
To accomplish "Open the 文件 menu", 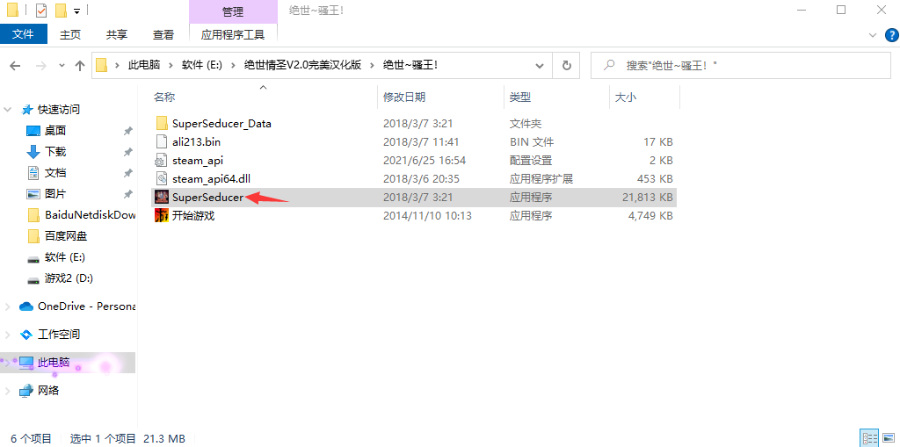I will click(x=23, y=34).
